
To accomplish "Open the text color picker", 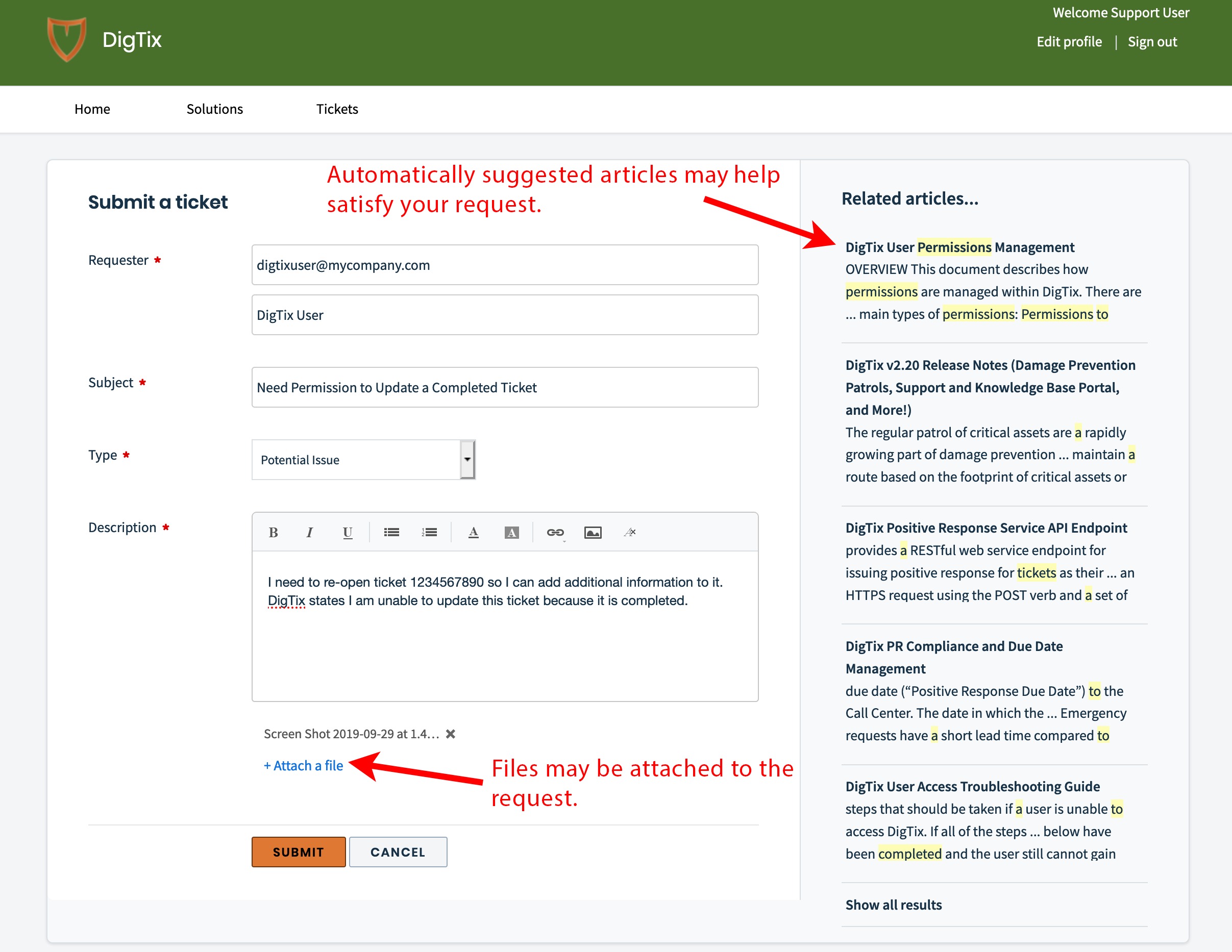I will [473, 533].
